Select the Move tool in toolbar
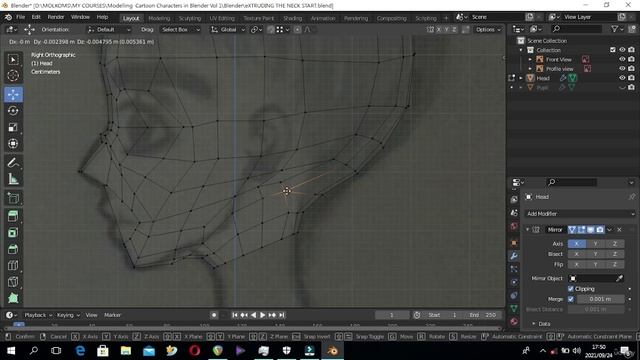This screenshot has height=360, width=640. pyautogui.click(x=13, y=94)
